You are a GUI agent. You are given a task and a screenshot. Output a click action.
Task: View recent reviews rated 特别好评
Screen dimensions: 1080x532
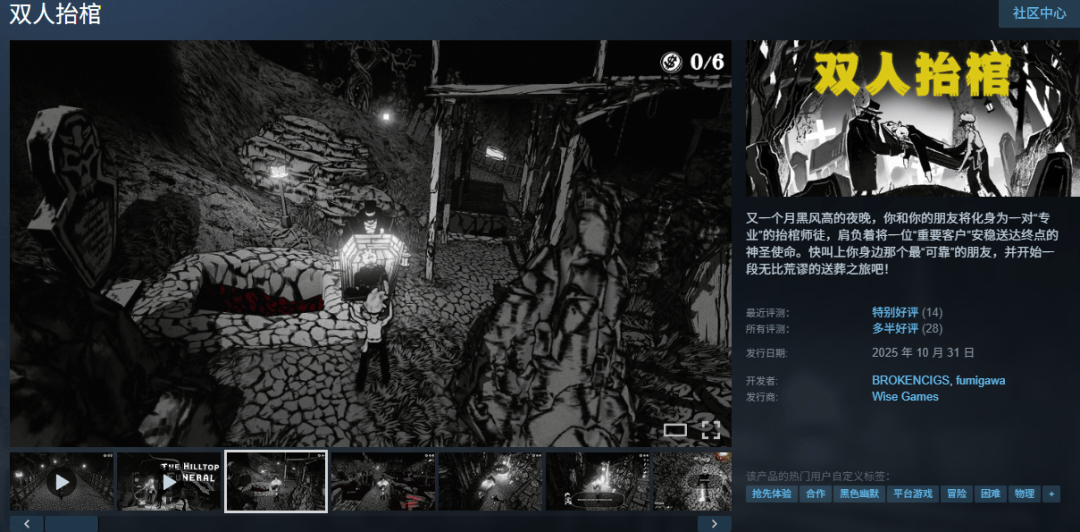(x=894, y=312)
